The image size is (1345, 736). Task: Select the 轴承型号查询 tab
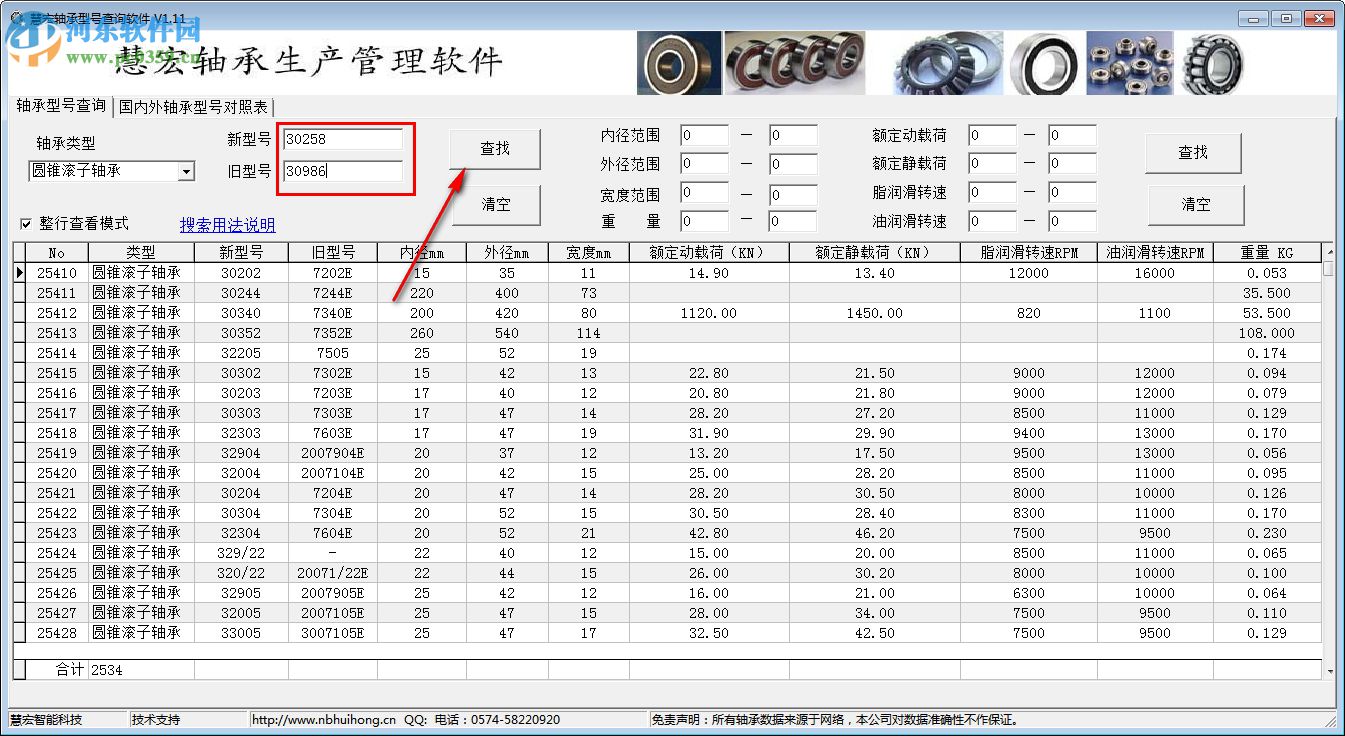click(63, 107)
